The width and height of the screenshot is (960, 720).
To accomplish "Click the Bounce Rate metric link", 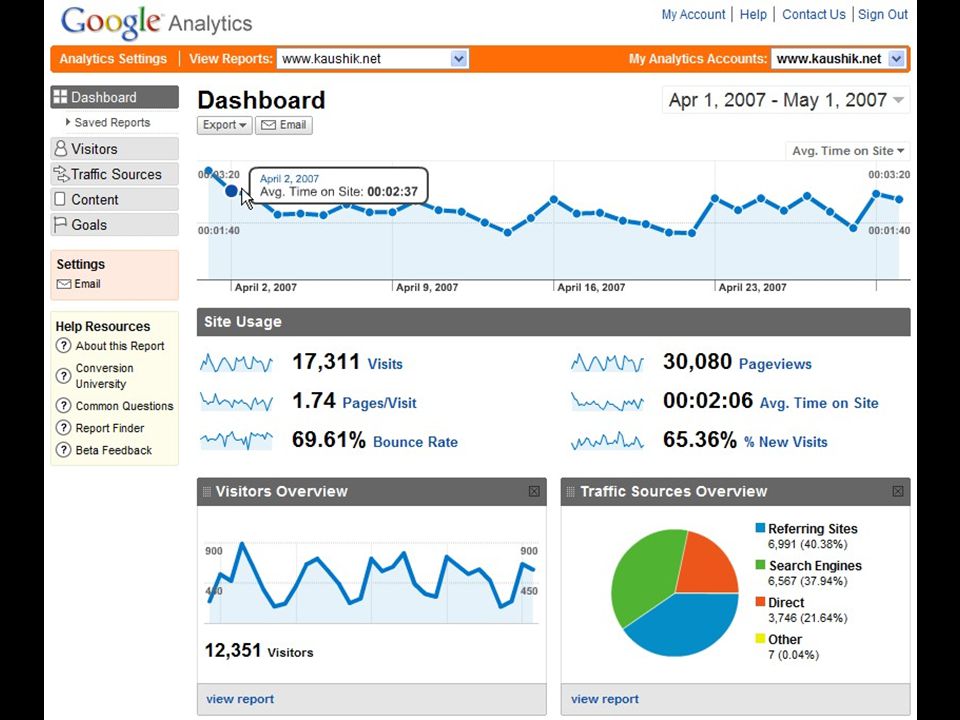I will [416, 442].
